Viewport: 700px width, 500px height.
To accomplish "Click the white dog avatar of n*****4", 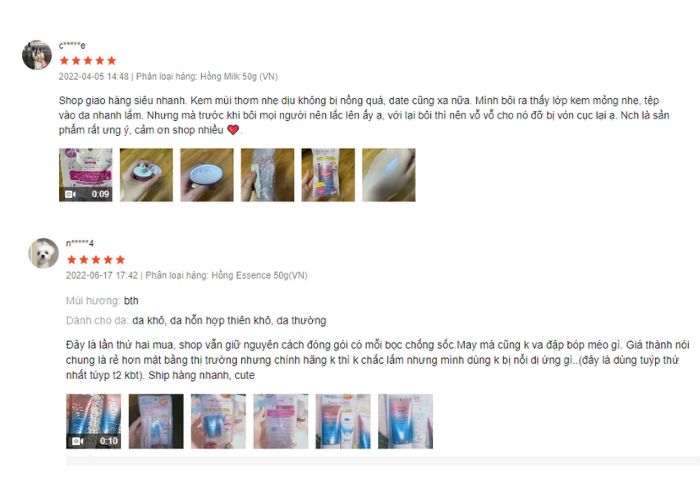I will coord(44,253).
